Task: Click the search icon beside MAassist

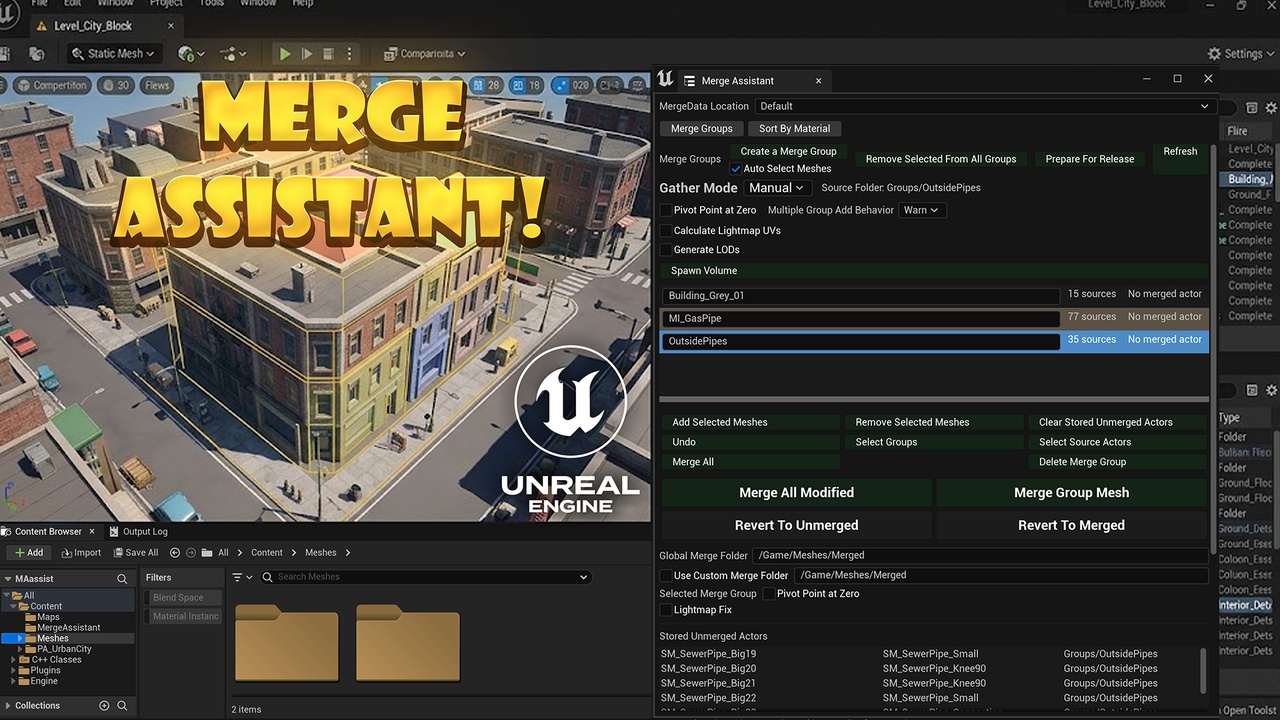Action: pyautogui.click(x=122, y=579)
